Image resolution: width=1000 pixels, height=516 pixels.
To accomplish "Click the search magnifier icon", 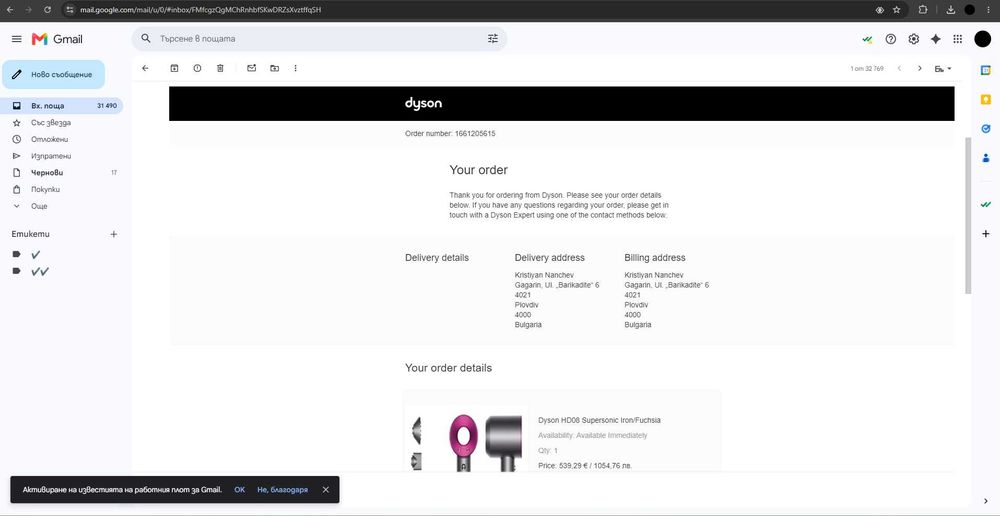I will tap(146, 39).
